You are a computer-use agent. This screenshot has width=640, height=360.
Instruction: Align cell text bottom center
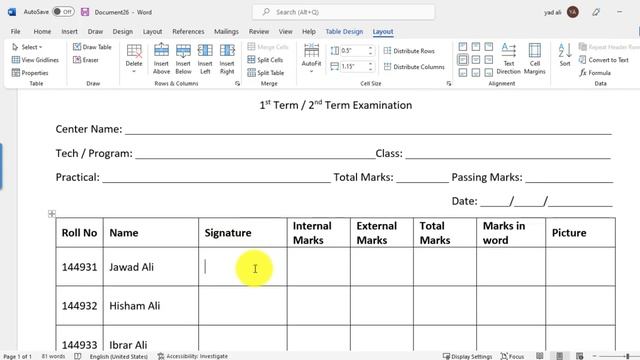(x=476, y=73)
